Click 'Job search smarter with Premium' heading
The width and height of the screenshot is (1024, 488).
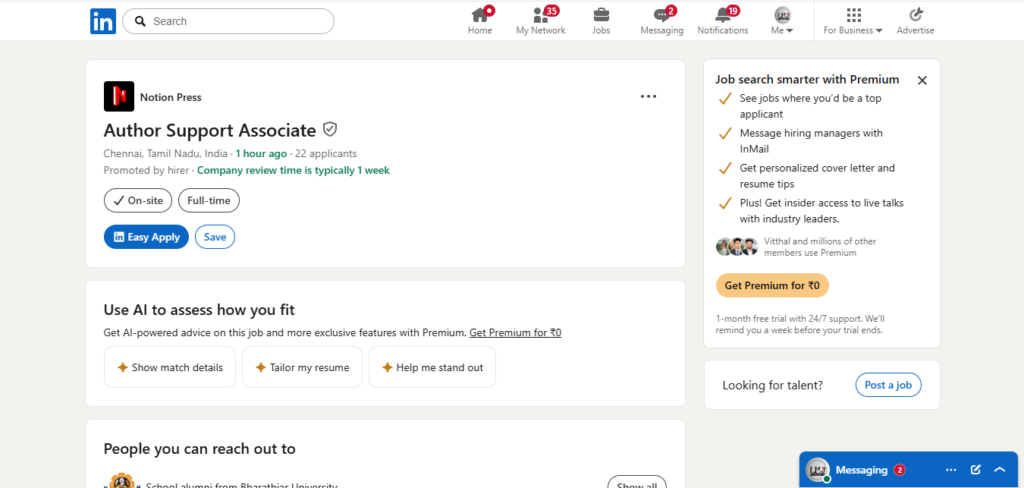(x=807, y=80)
